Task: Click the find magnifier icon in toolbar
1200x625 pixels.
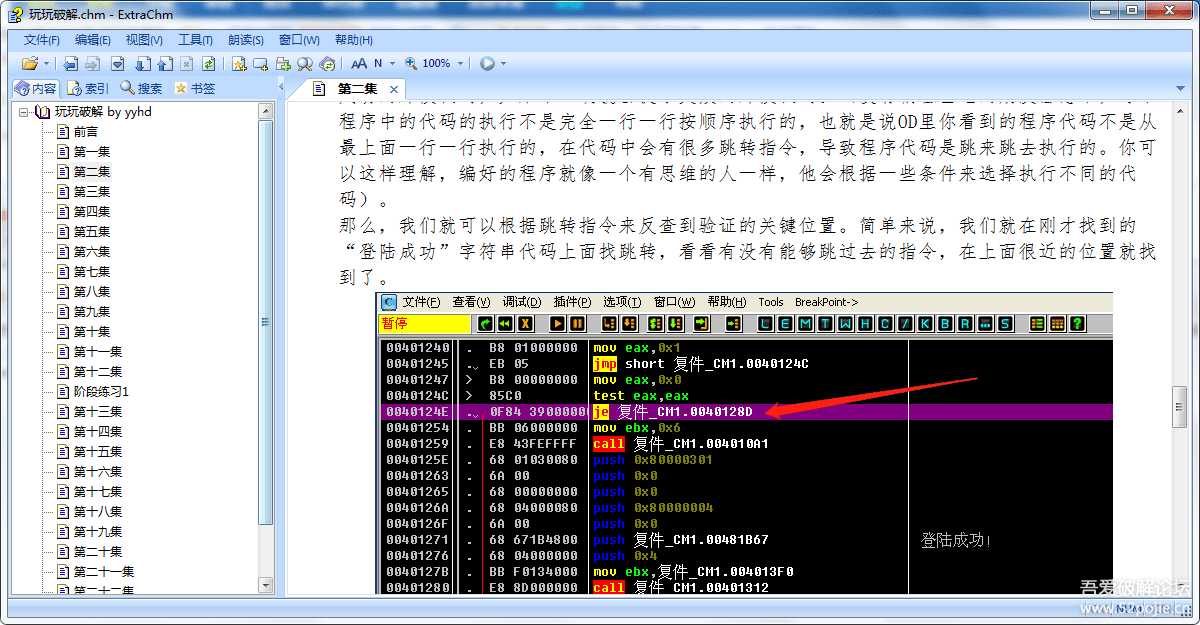Action: point(305,63)
